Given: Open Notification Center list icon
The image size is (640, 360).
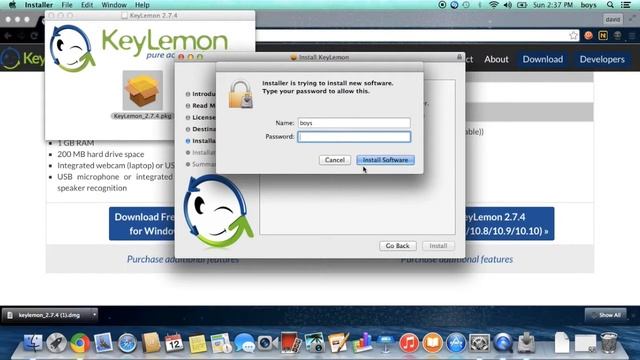Looking at the screenshot, I should [626, 5].
